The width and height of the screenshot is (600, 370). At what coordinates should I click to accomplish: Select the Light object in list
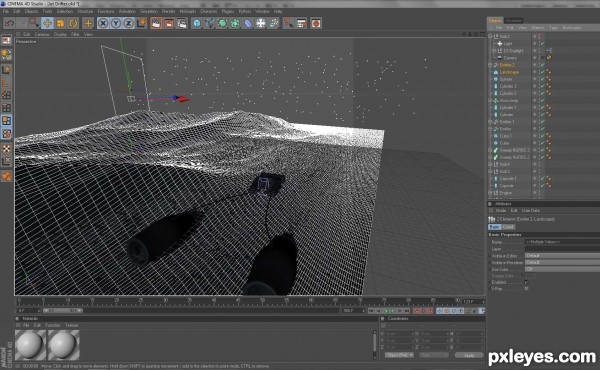coord(507,44)
